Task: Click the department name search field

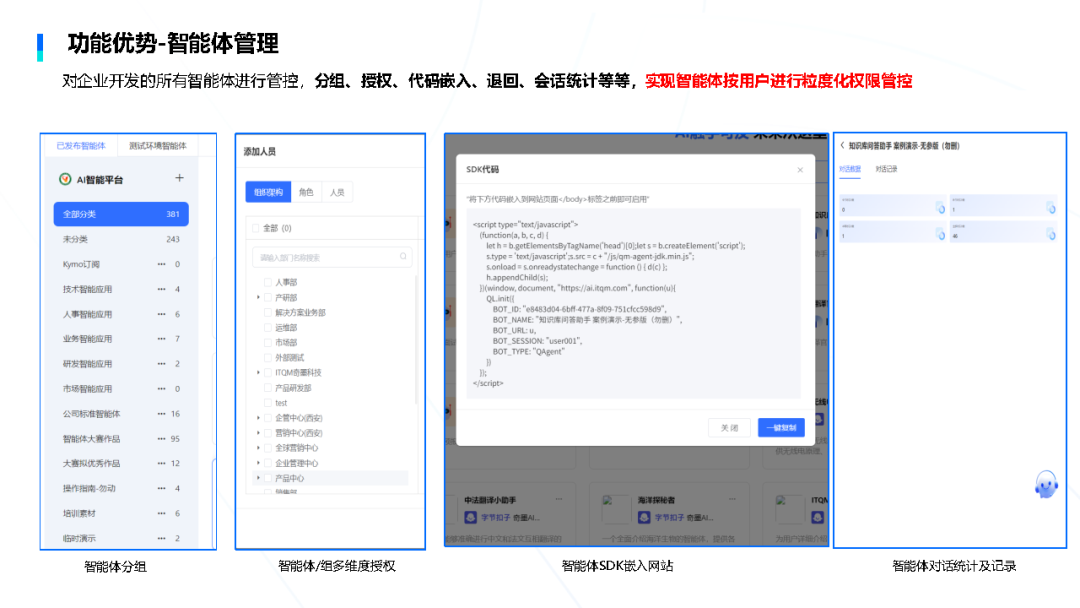Action: (x=332, y=257)
